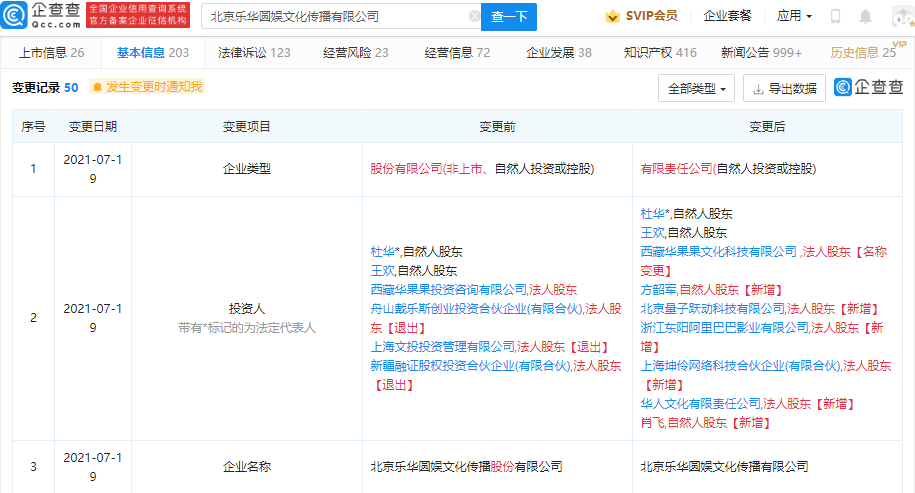Switch to the 经营信息 tab
Image resolution: width=915 pixels, height=493 pixels.
pyautogui.click(x=457, y=53)
